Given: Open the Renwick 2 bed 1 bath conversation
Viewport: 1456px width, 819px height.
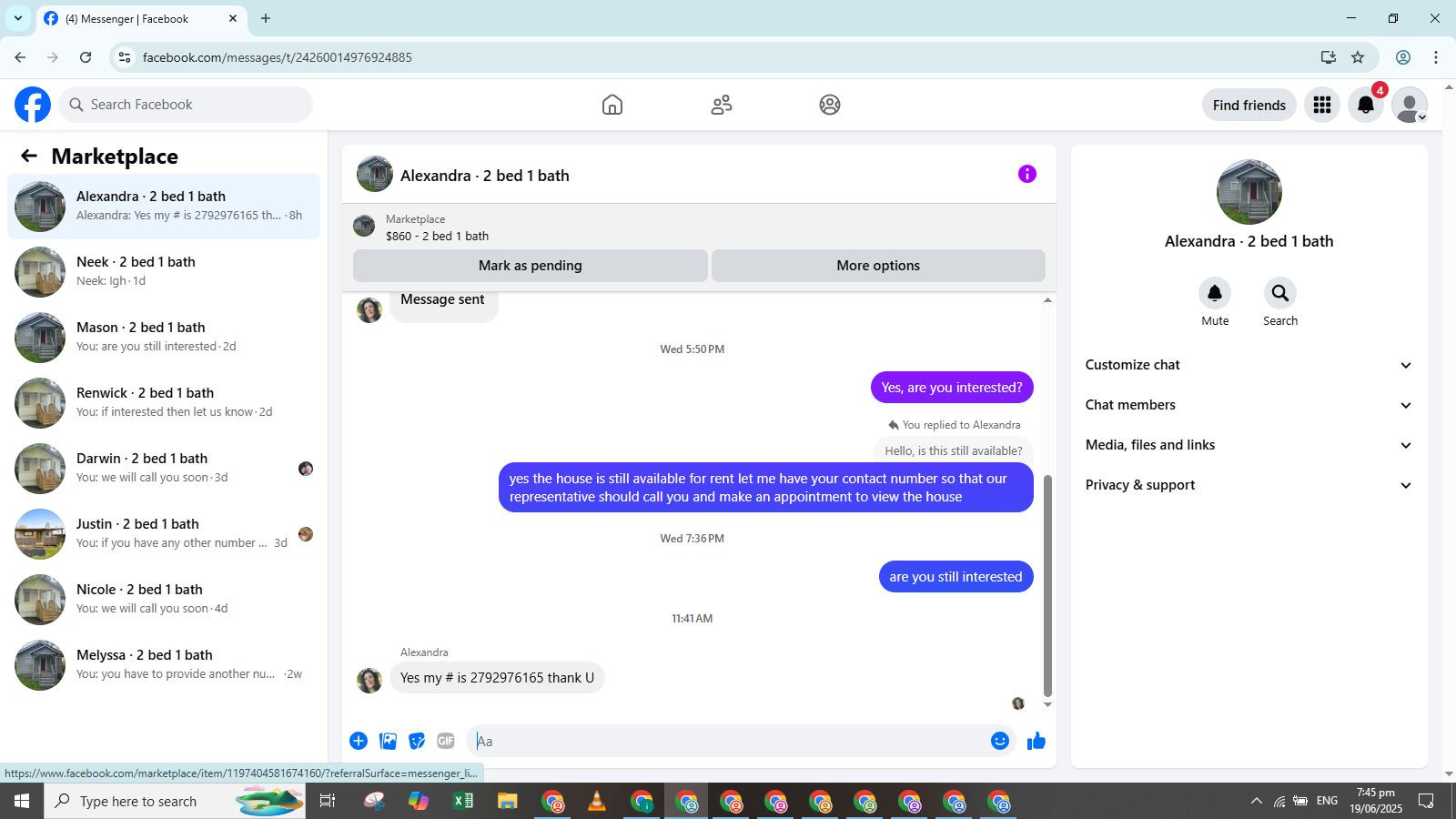Looking at the screenshot, I should point(164,403).
